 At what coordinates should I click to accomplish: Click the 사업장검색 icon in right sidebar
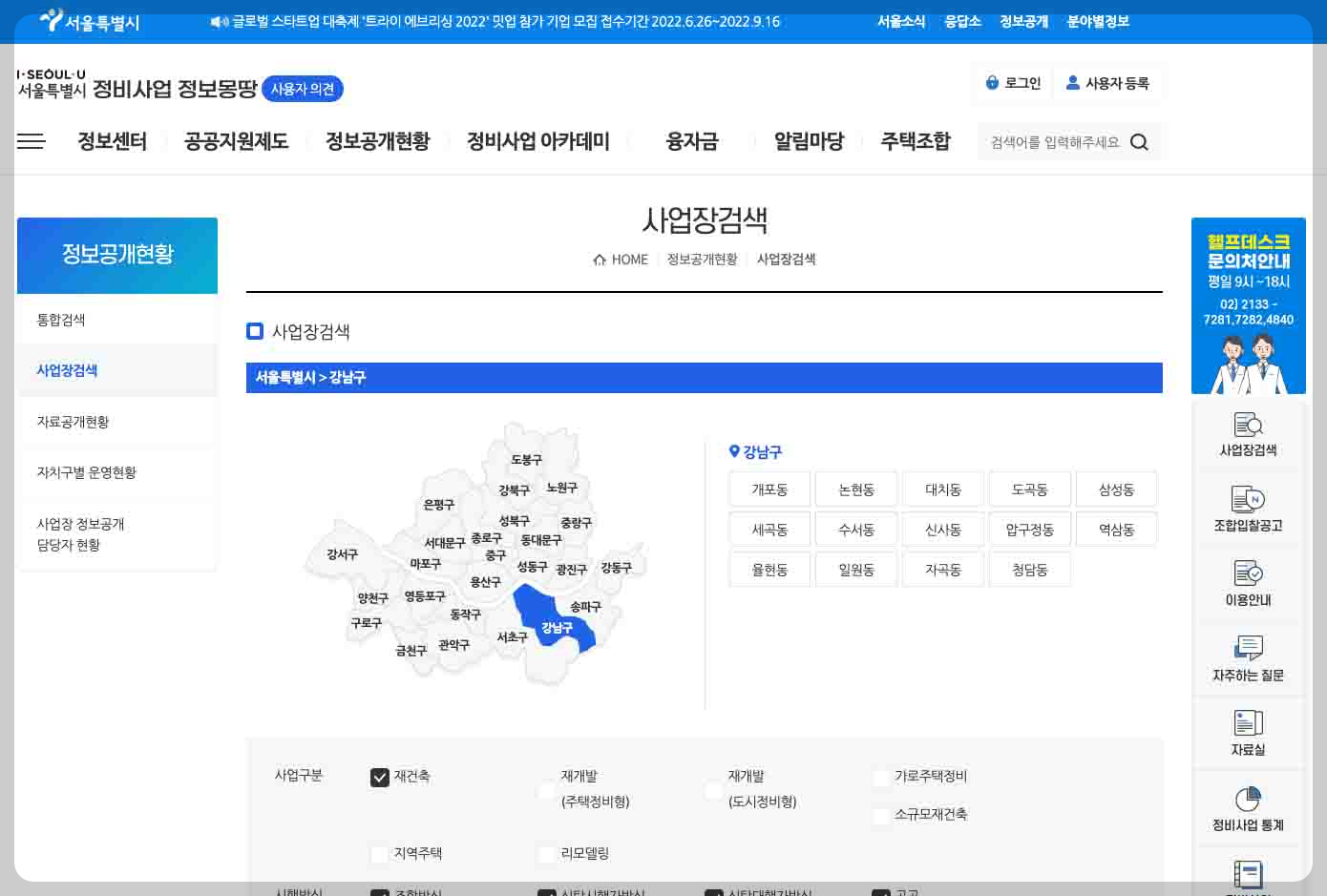(x=1248, y=424)
